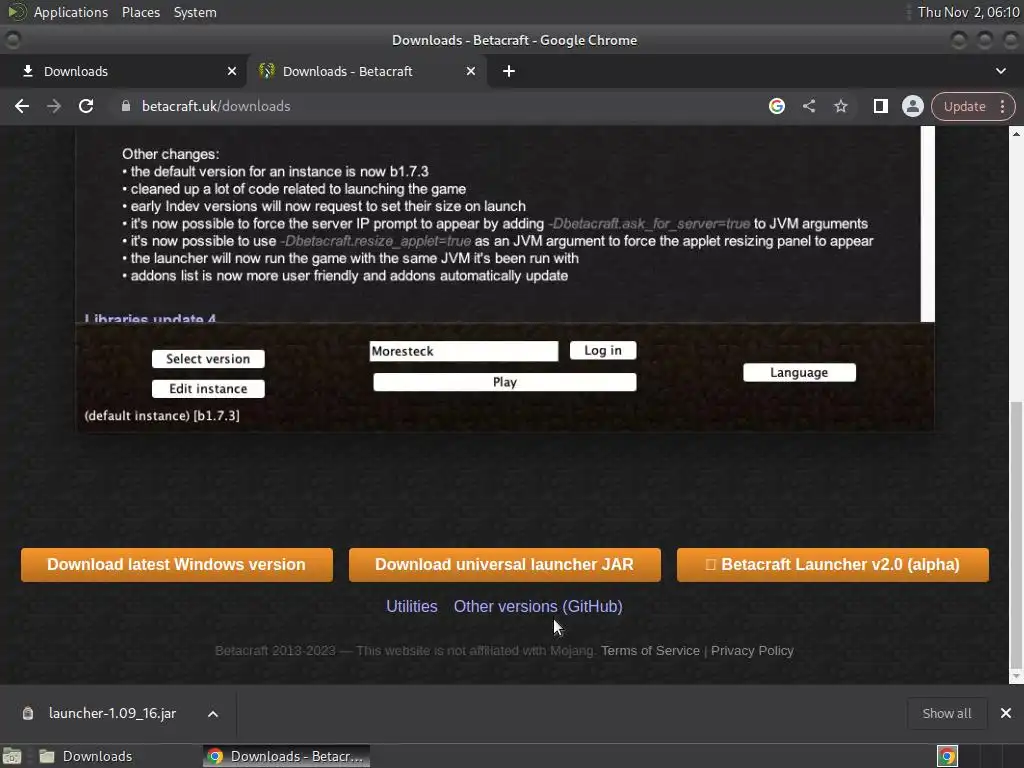Viewport: 1024px width, 768px height.
Task: Click the desktop menu logo icon
Action: pyautogui.click(x=16, y=12)
